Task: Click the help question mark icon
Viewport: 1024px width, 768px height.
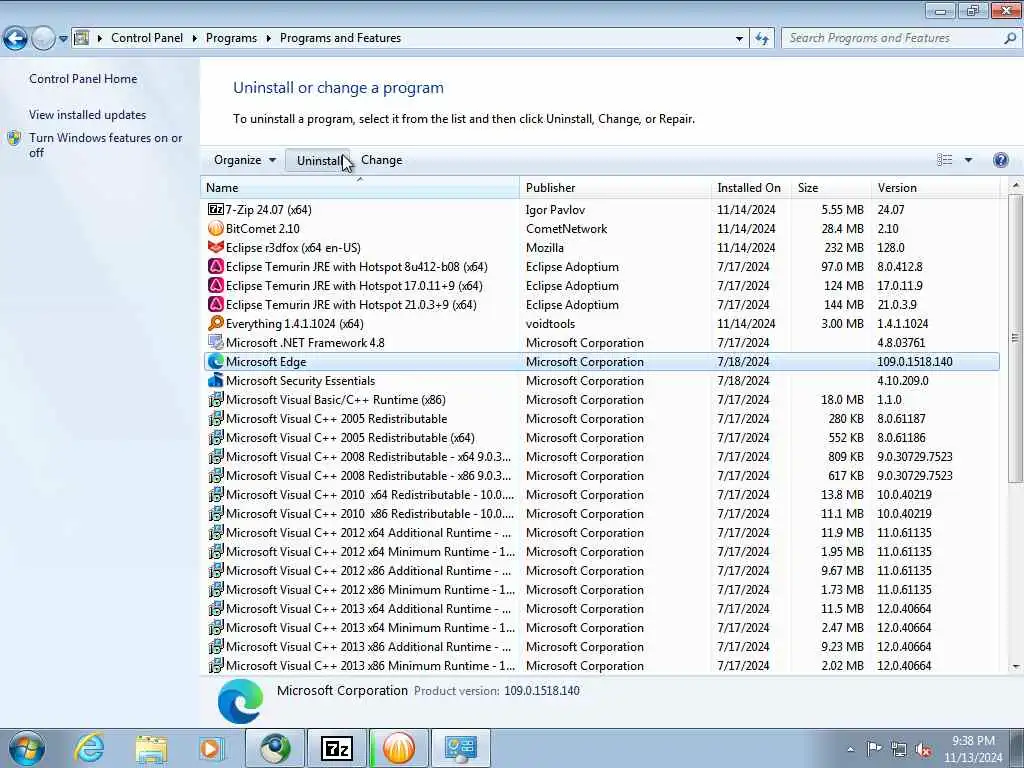Action: [x=1000, y=160]
